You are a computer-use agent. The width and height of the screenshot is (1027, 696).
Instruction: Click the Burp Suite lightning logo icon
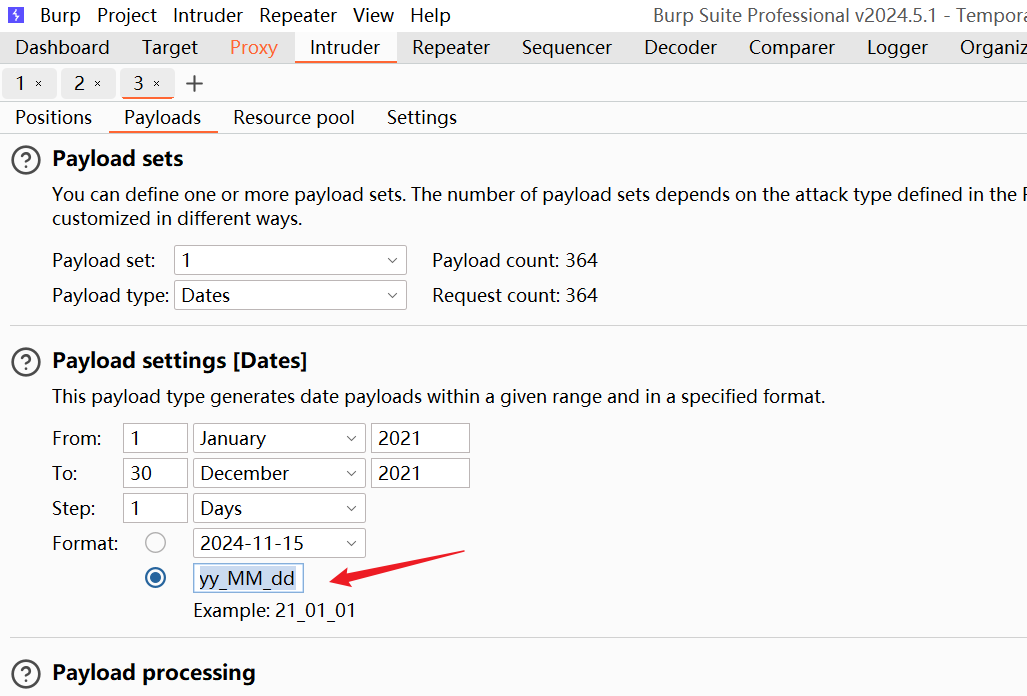(16, 15)
